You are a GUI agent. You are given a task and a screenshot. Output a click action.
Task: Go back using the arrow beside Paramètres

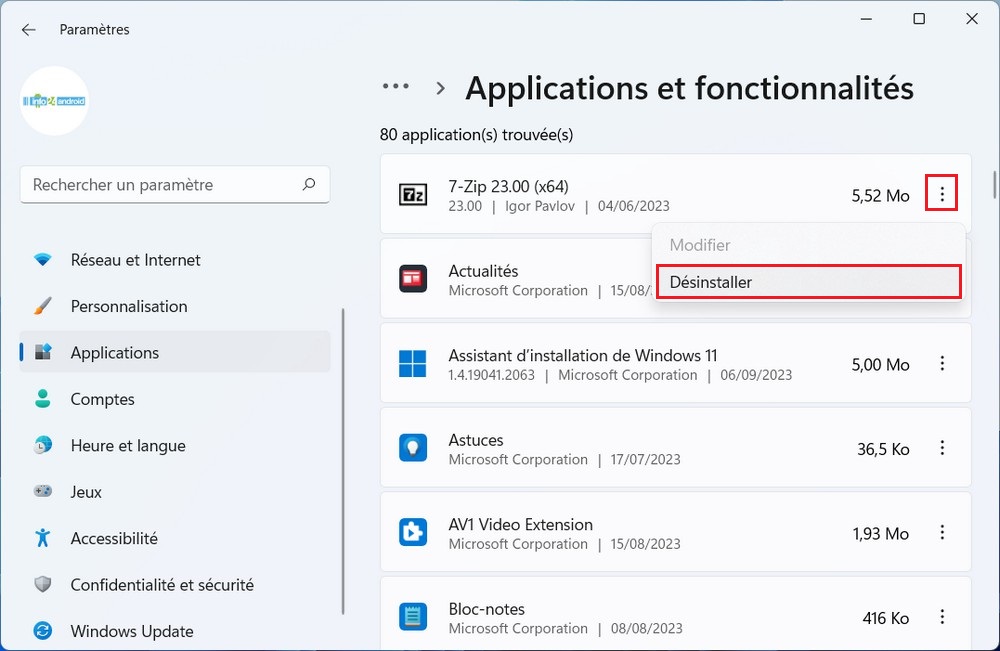point(29,30)
